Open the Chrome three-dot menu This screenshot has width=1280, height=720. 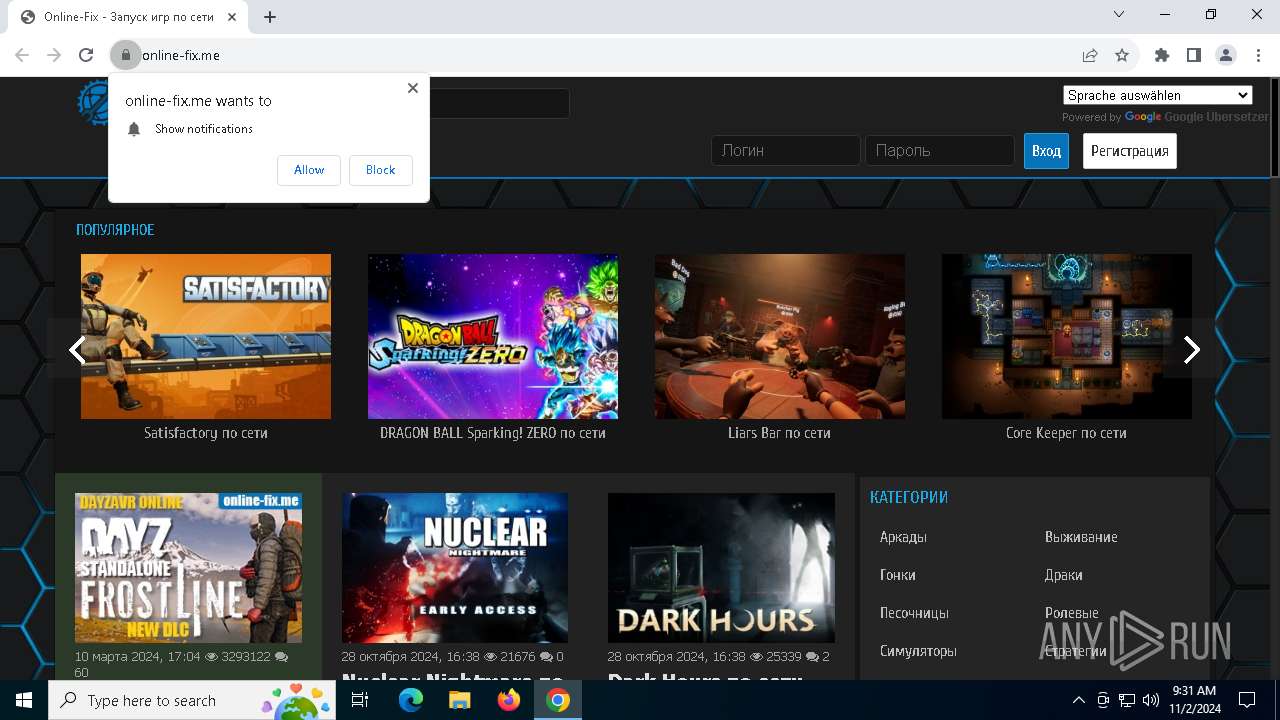click(x=1258, y=55)
